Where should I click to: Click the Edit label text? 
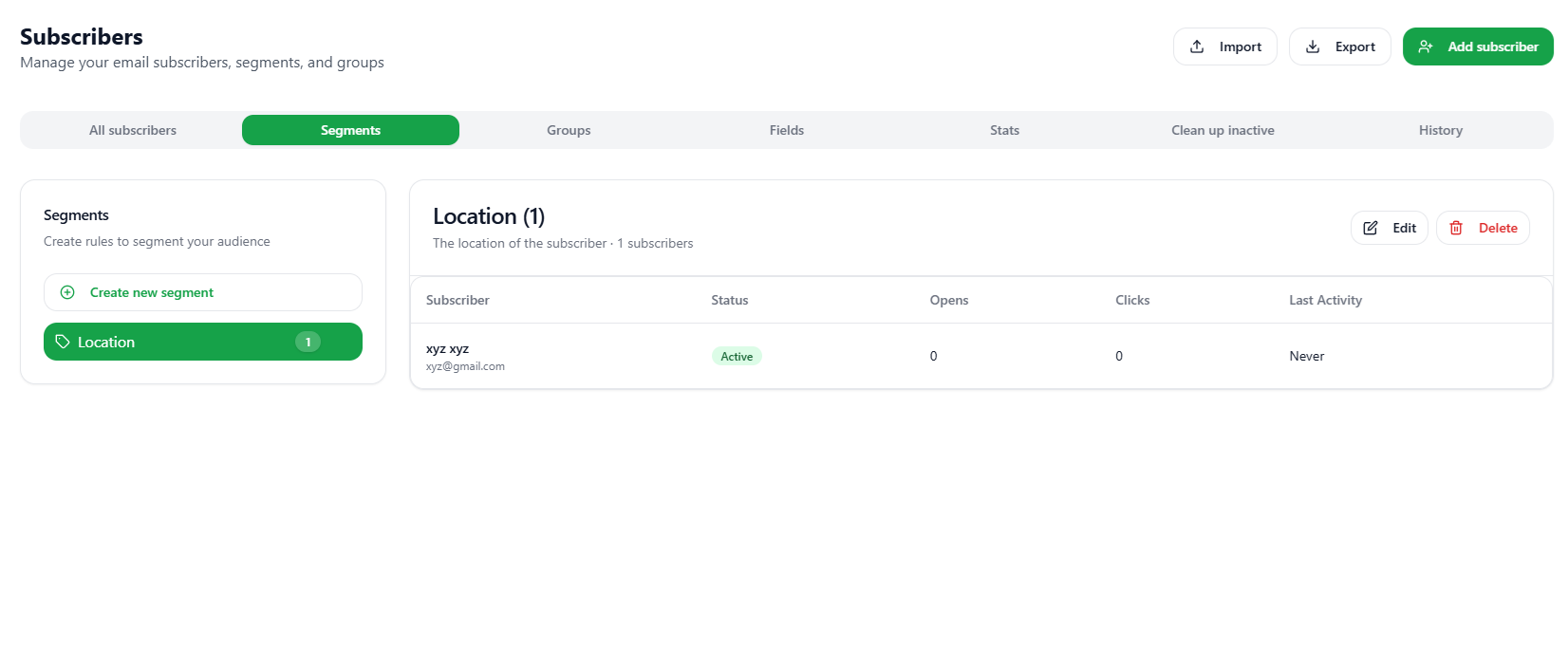pos(1405,228)
